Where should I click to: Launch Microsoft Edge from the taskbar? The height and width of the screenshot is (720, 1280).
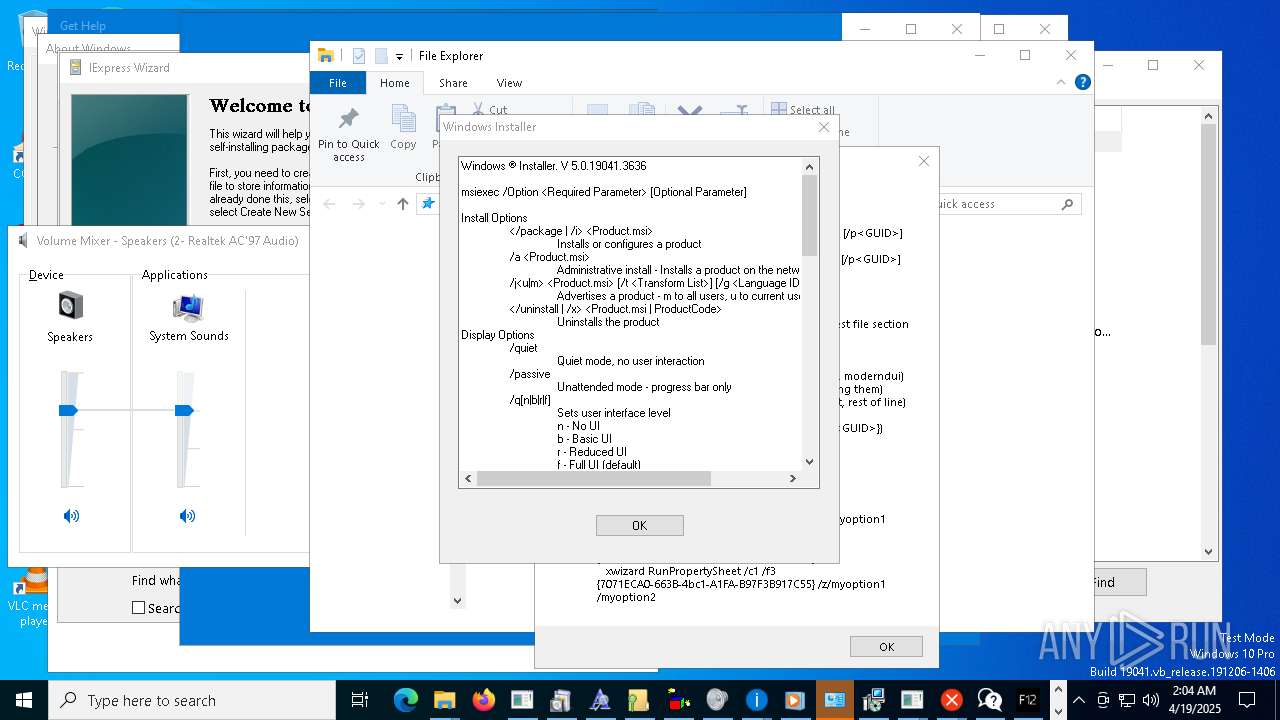[x=405, y=700]
